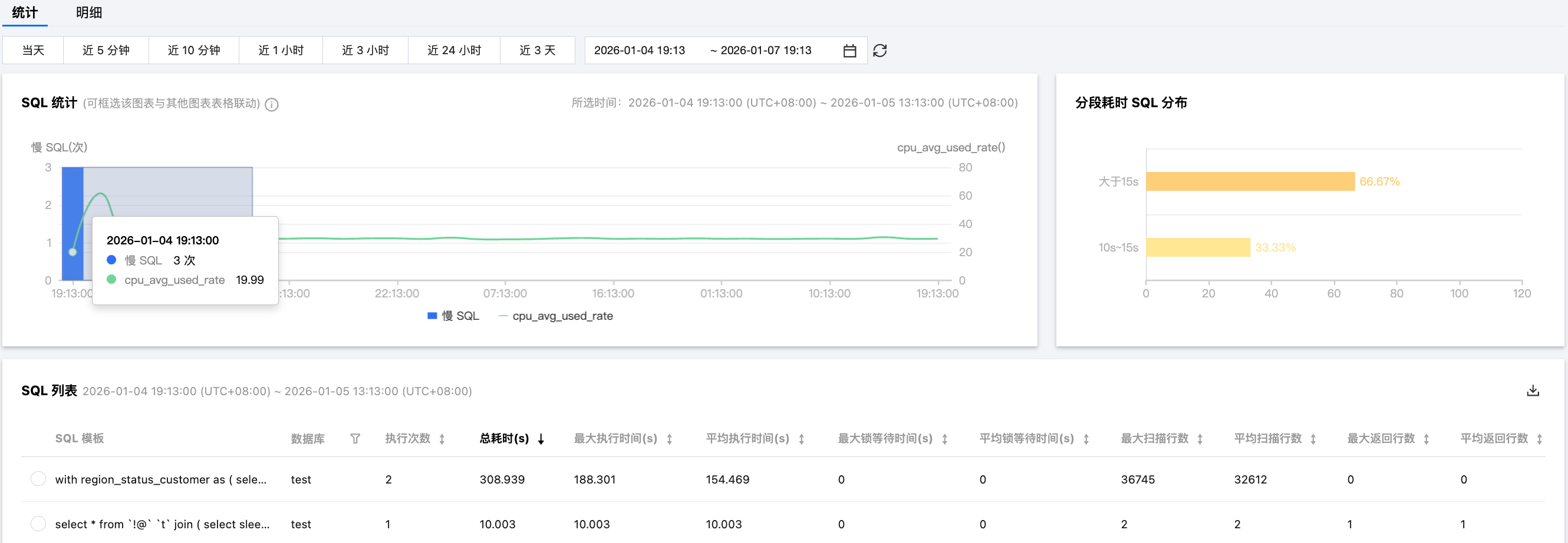This screenshot has width=1568, height=543.
Task: Sort by 最大扫描行数 column
Action: [x=1199, y=439]
